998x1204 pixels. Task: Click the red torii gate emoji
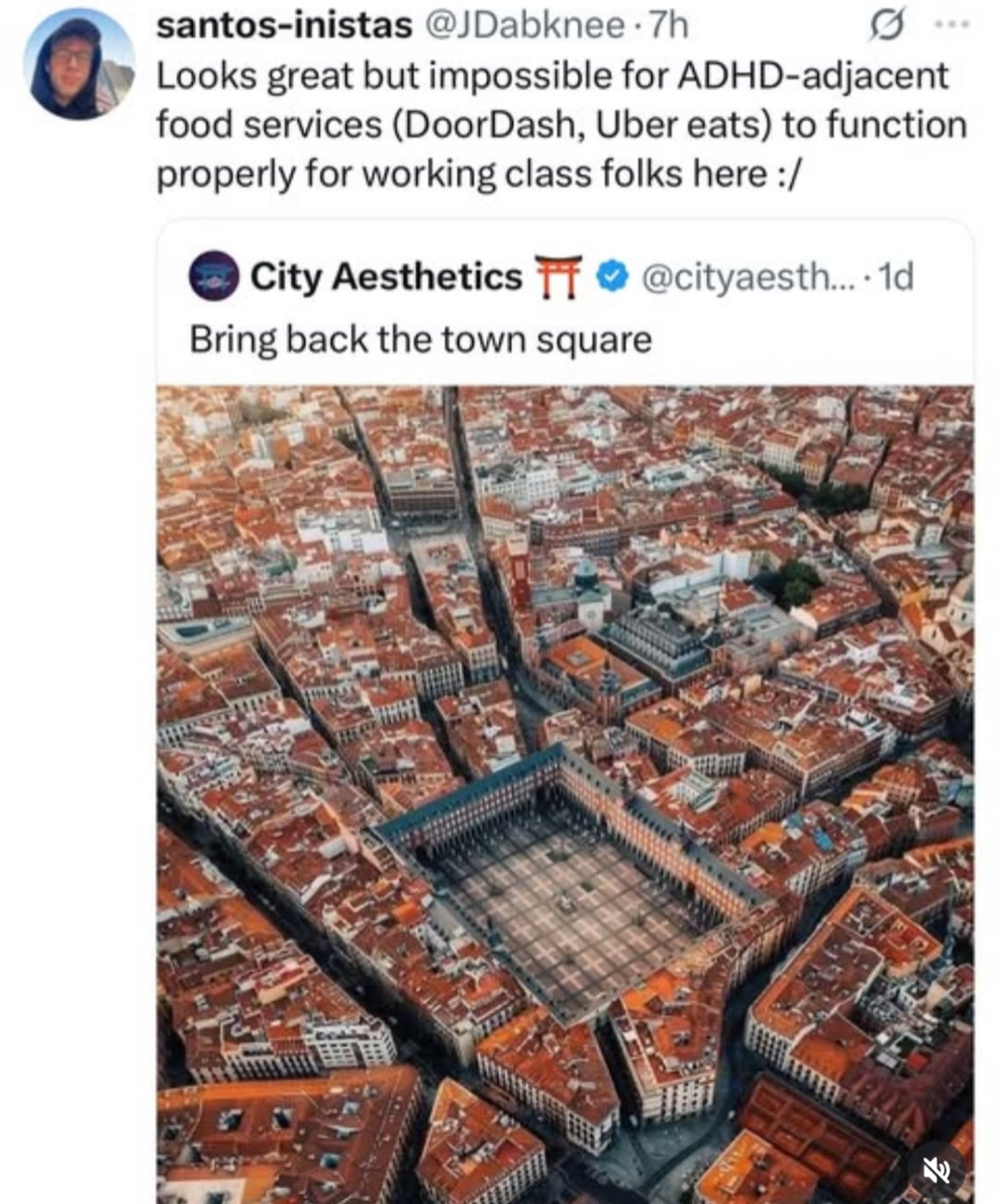click(x=557, y=276)
